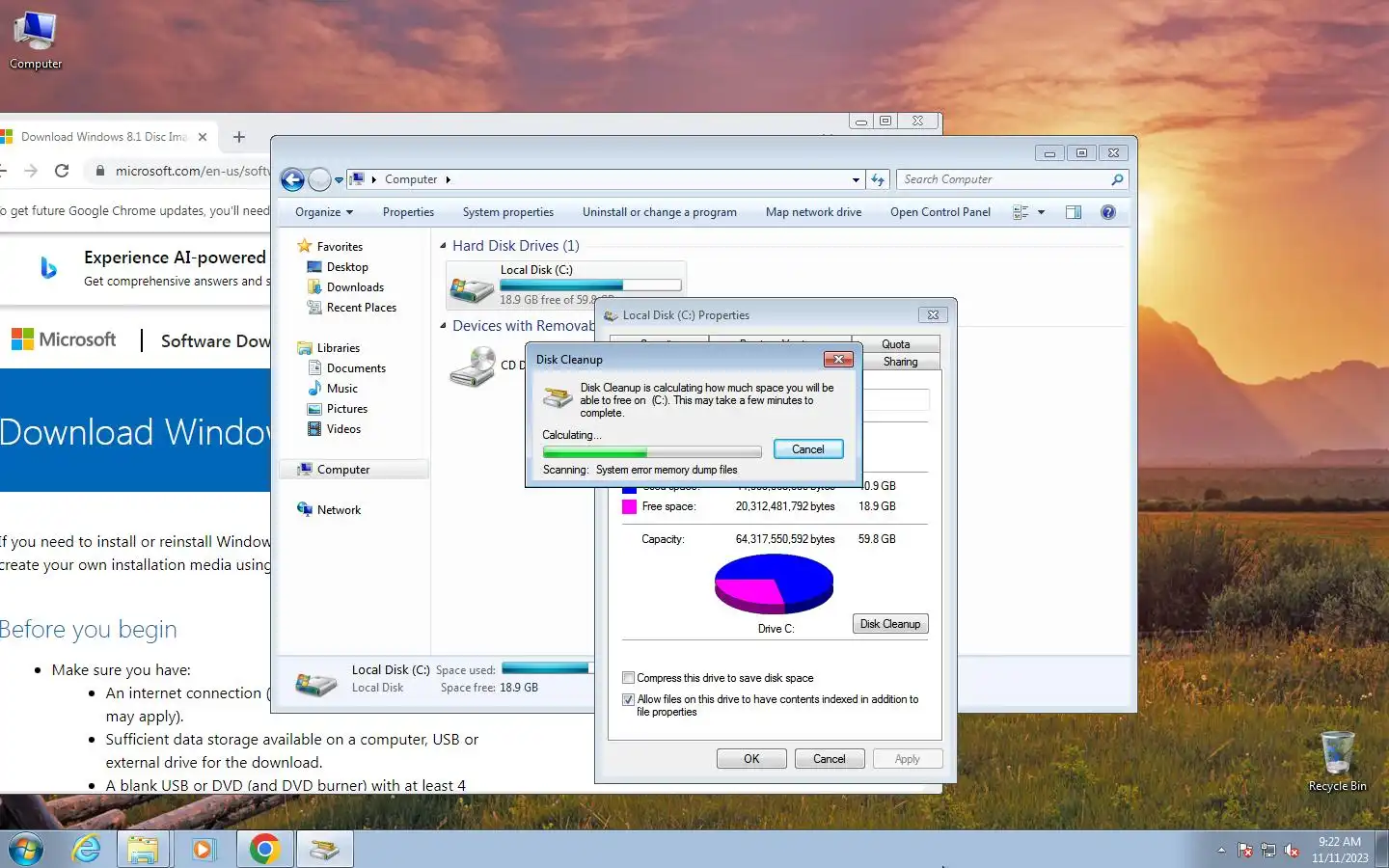Viewport: 1389px width, 868px height.
Task: Collapse Hard Disk Drives group
Action: click(444, 246)
